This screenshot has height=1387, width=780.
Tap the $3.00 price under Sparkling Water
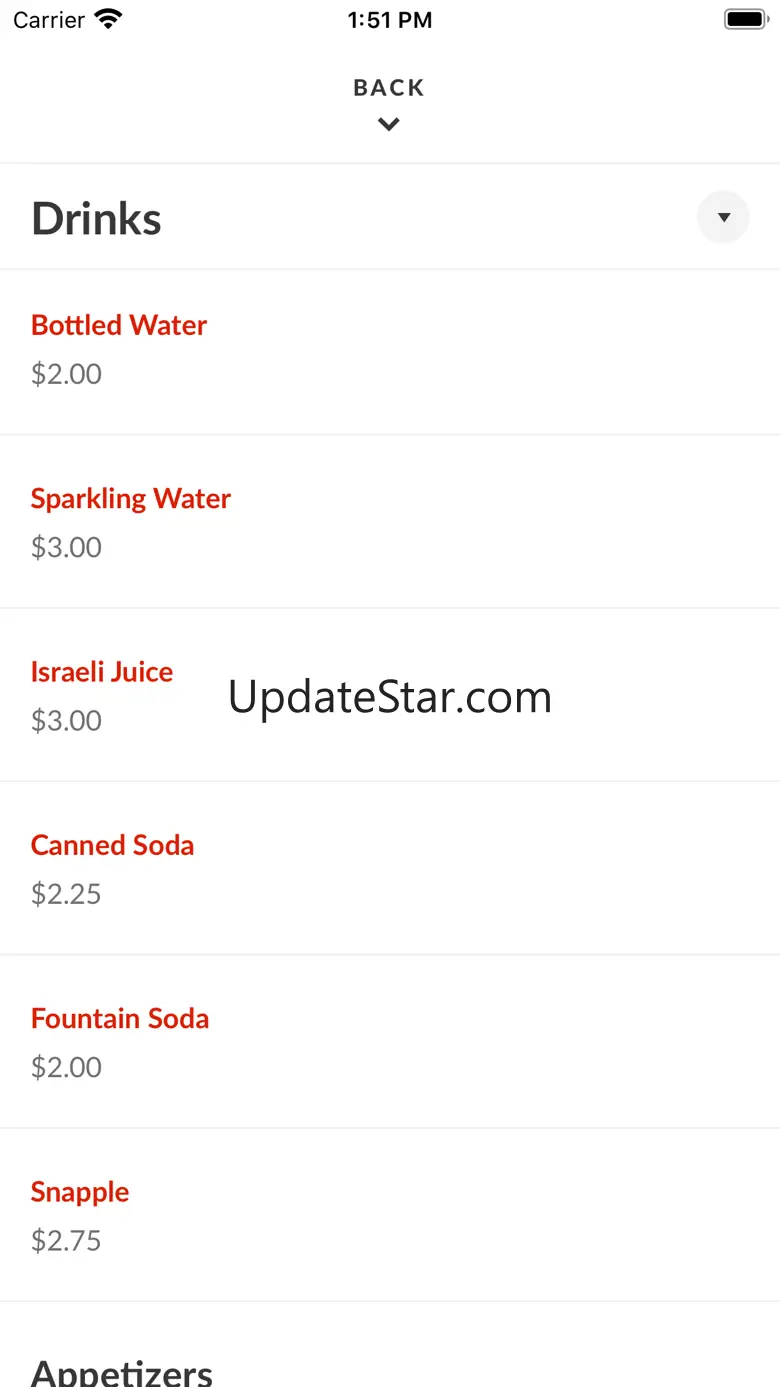tap(66, 547)
